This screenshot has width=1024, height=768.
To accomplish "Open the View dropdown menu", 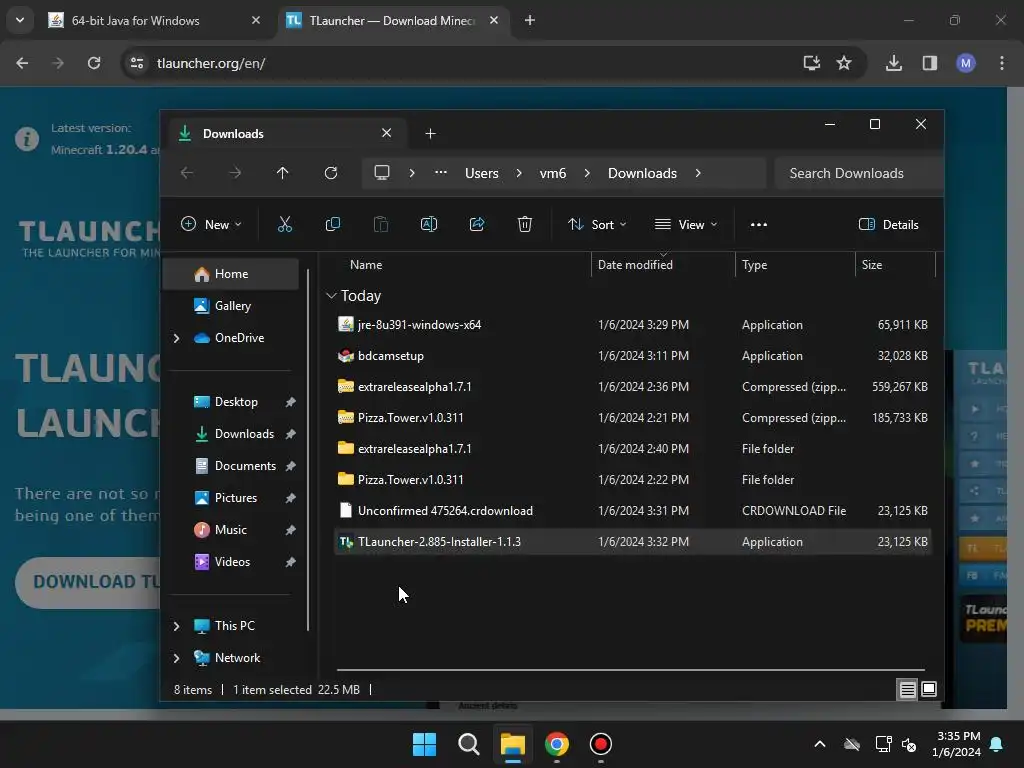I will point(686,225).
